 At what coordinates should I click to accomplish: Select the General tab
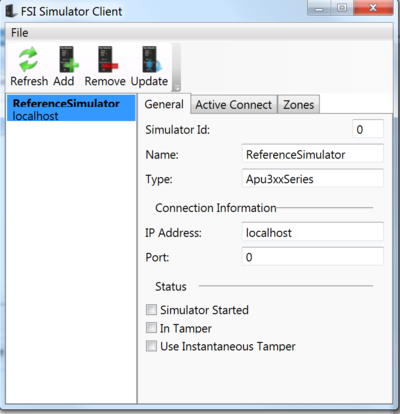164,104
